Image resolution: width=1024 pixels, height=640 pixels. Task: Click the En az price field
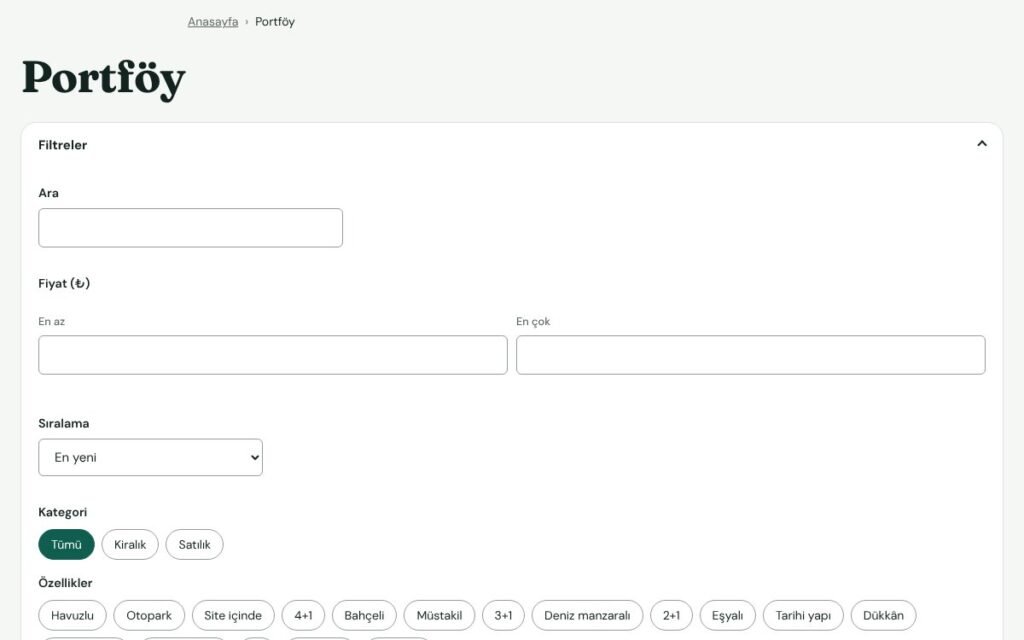coord(273,355)
